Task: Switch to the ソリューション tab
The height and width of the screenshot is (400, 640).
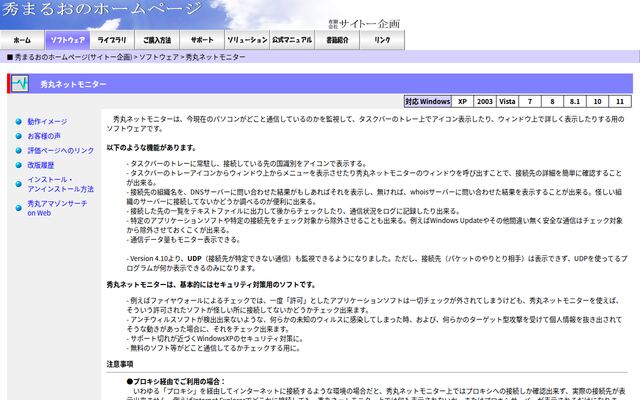Action: point(247,40)
